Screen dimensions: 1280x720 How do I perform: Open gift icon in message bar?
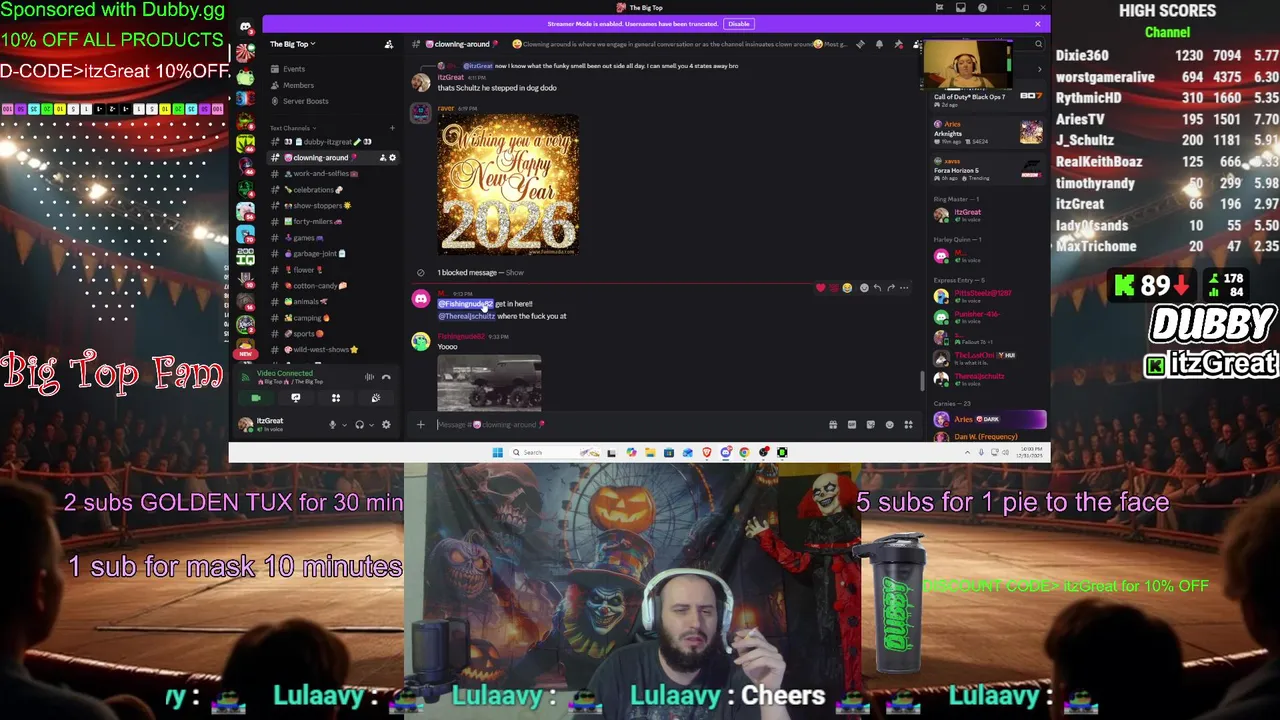point(833,425)
